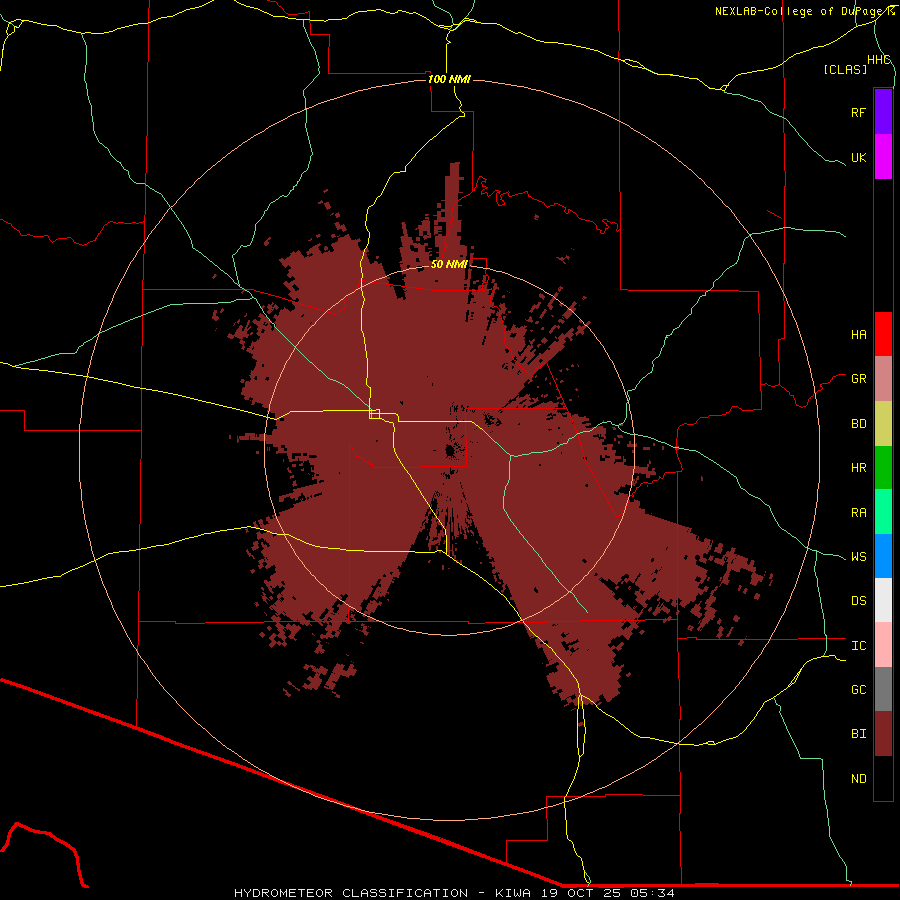900x900 pixels.
Task: Click the 'WS' legend label
Action: (x=859, y=557)
